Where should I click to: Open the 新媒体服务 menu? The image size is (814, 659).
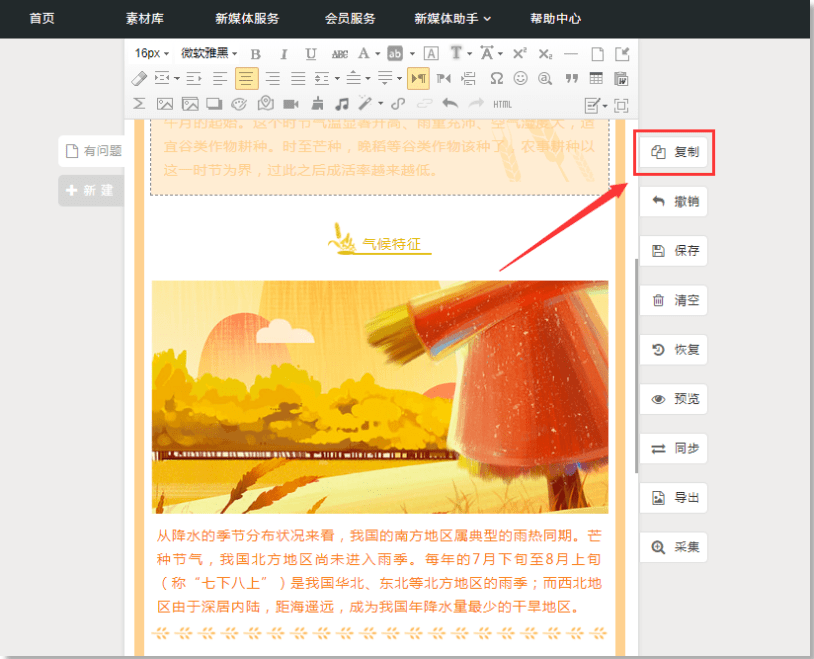click(247, 19)
